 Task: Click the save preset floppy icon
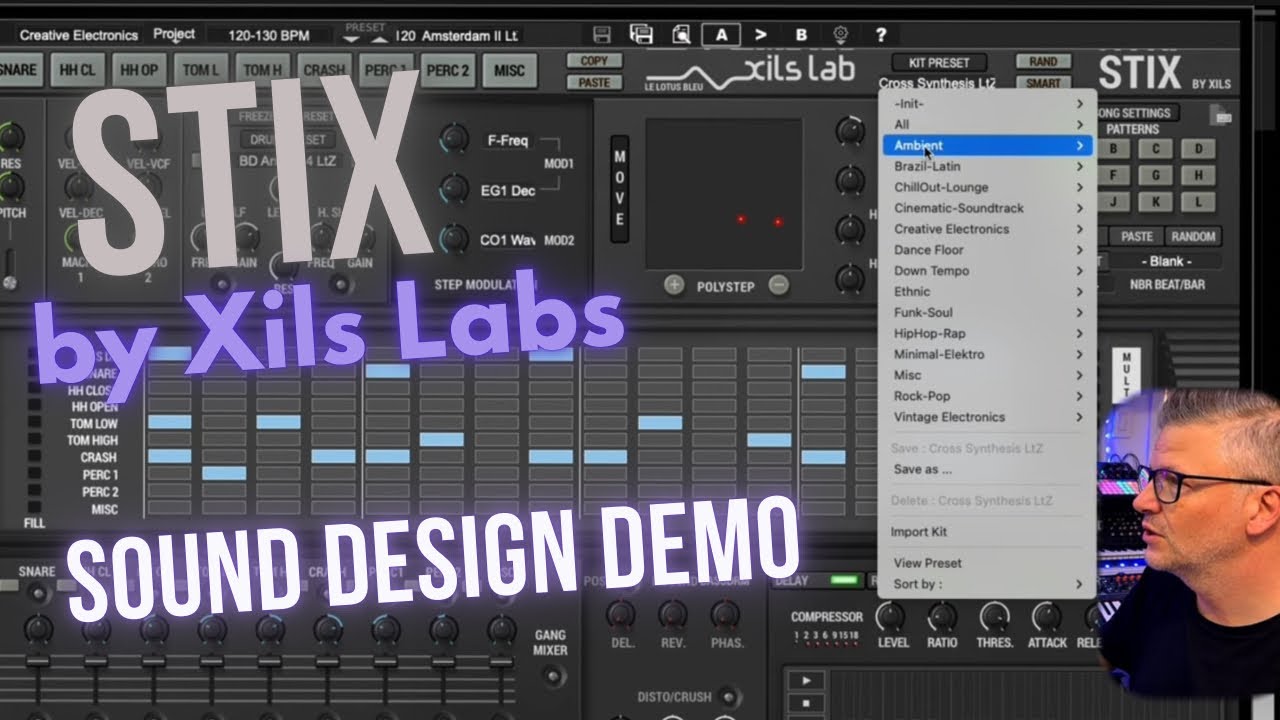pos(602,34)
